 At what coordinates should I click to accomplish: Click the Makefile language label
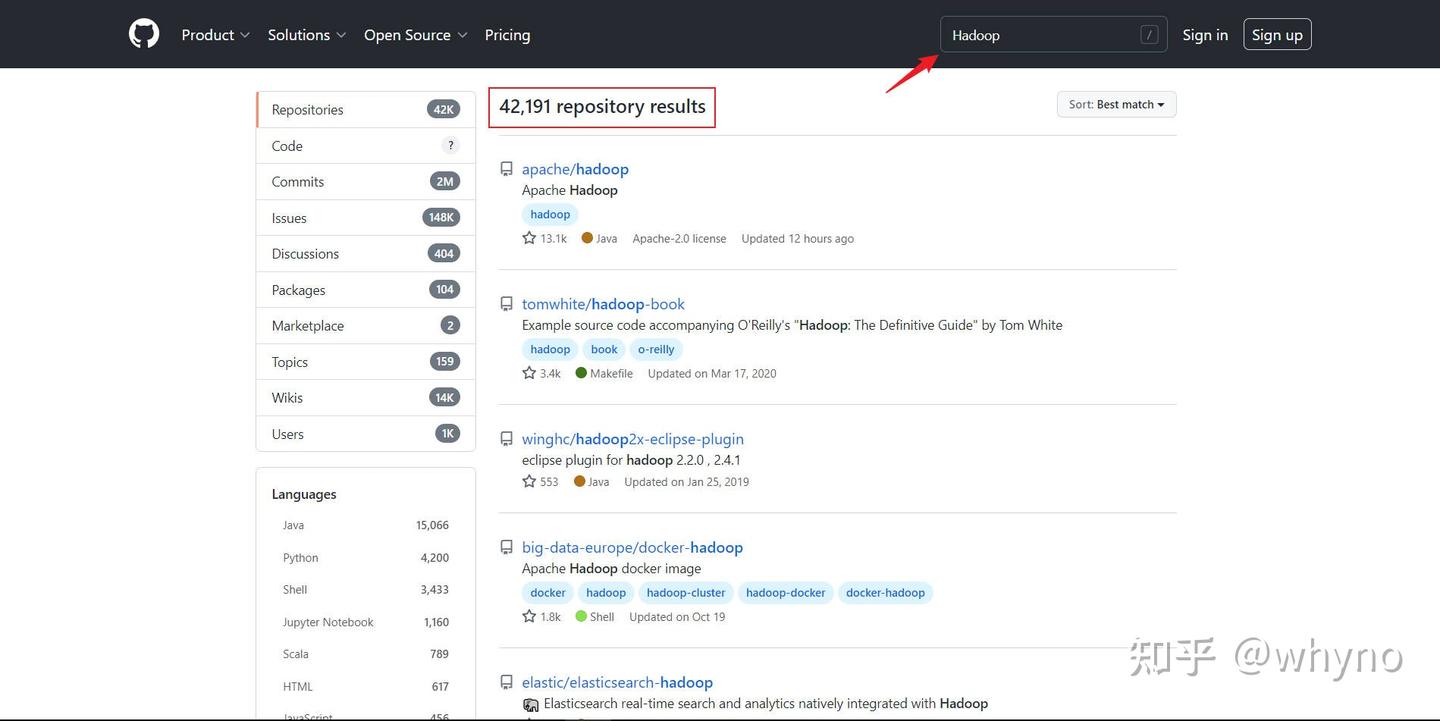click(x=611, y=374)
